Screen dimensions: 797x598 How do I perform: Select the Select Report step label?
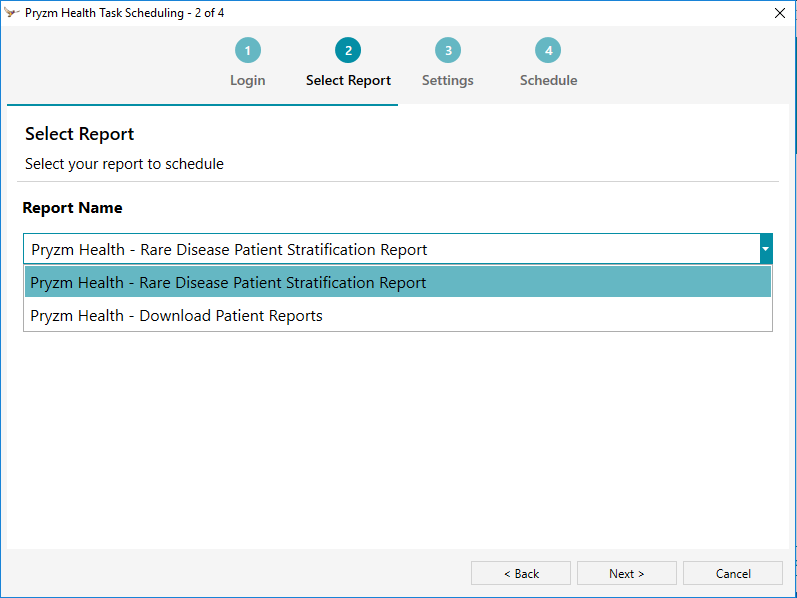tap(348, 80)
